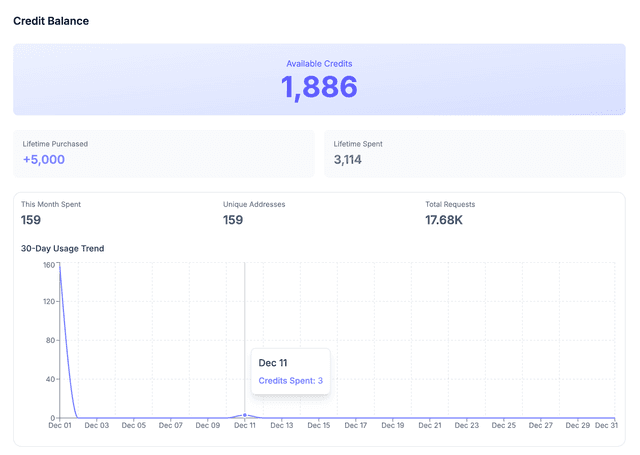This screenshot has width=640, height=455.
Task: Select the 1,886 available credits value
Action: (x=319, y=87)
